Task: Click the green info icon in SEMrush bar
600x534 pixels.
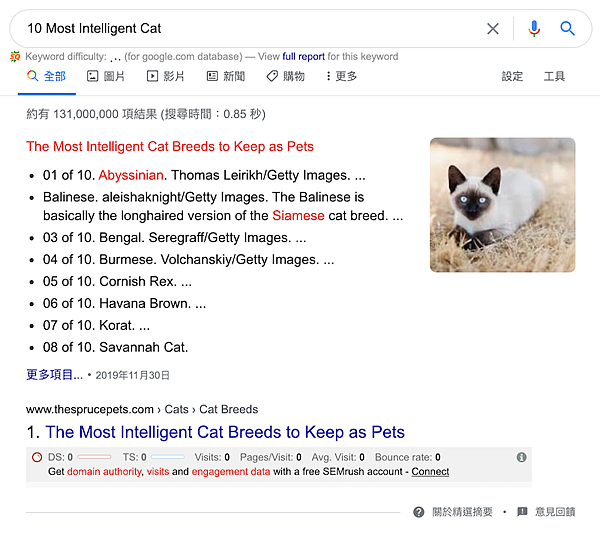Action: (521, 457)
